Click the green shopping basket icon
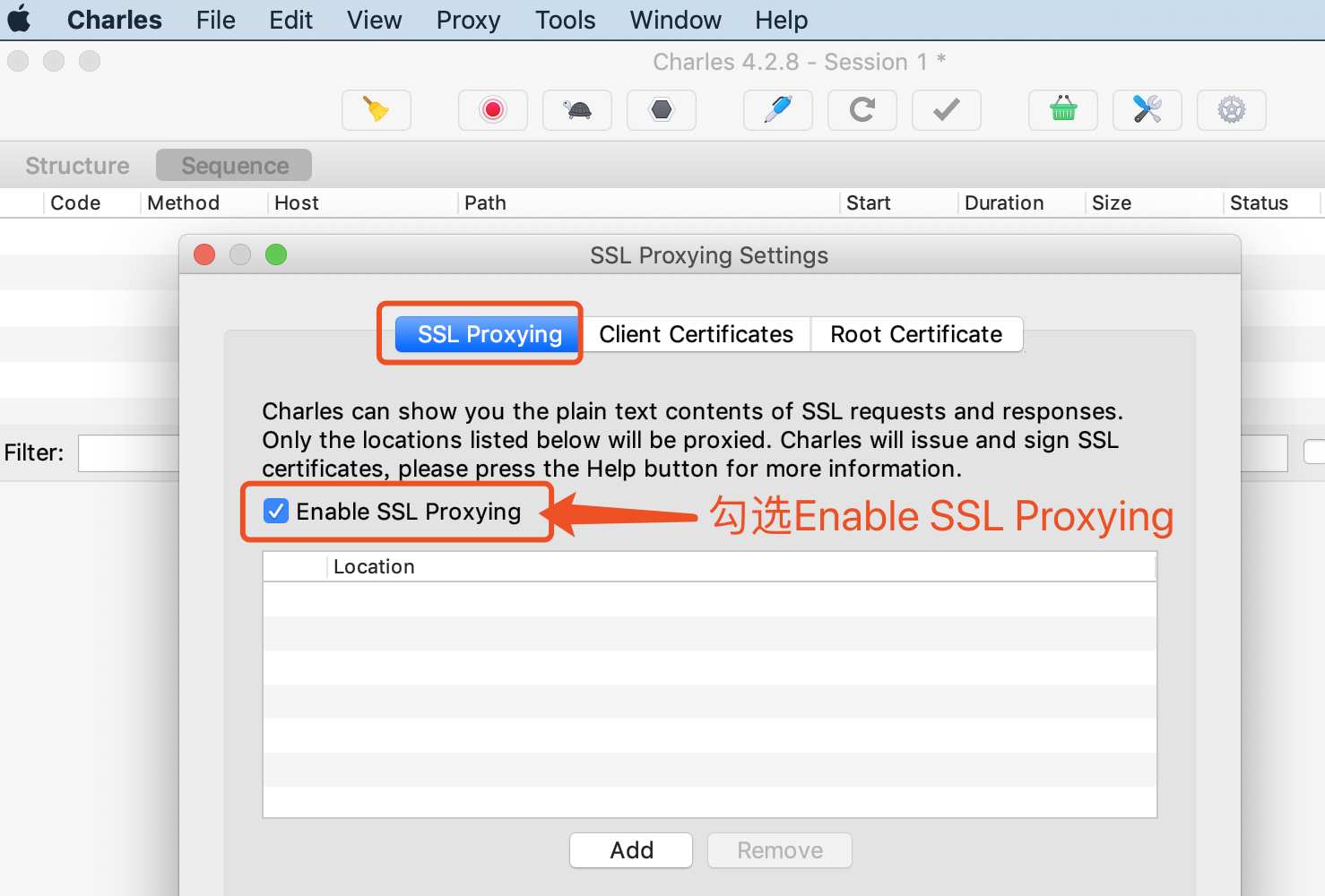This screenshot has height=896, width=1325. pyautogui.click(x=1063, y=110)
